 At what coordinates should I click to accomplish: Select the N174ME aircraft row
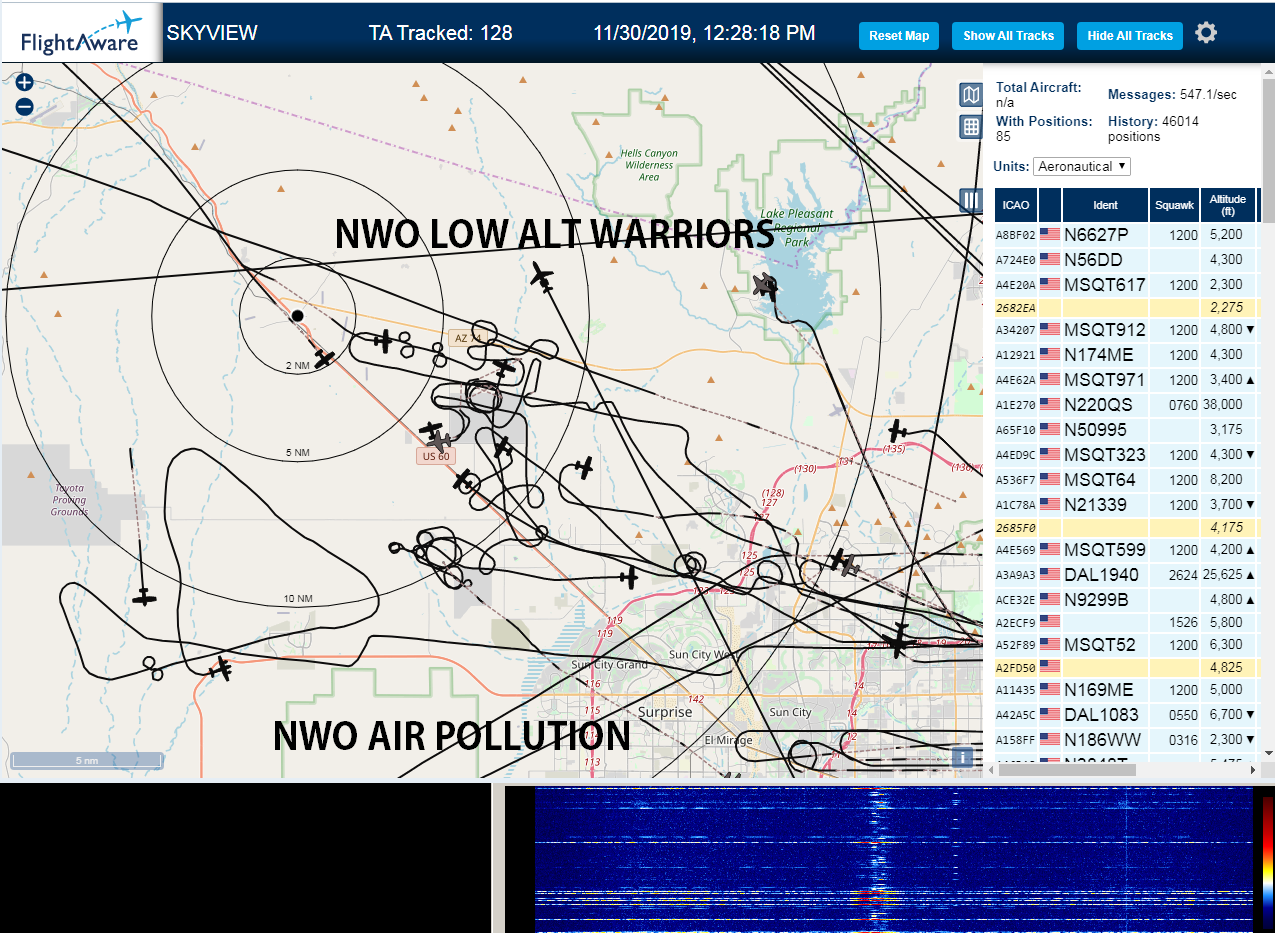tap(1126, 355)
